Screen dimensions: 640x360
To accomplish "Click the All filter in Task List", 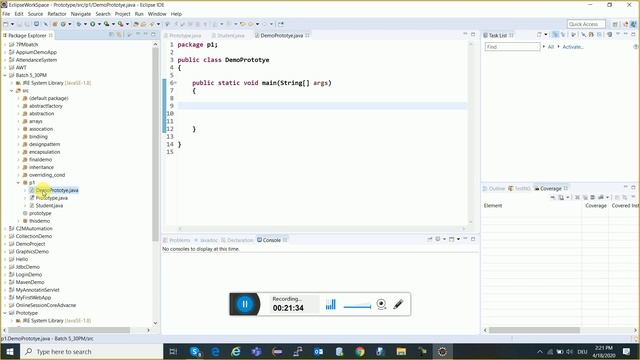I will 551,47.
